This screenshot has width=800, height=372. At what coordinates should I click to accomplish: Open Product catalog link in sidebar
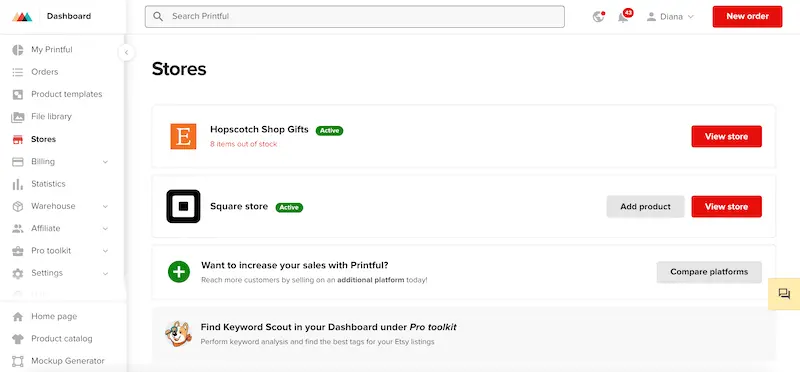coord(62,339)
